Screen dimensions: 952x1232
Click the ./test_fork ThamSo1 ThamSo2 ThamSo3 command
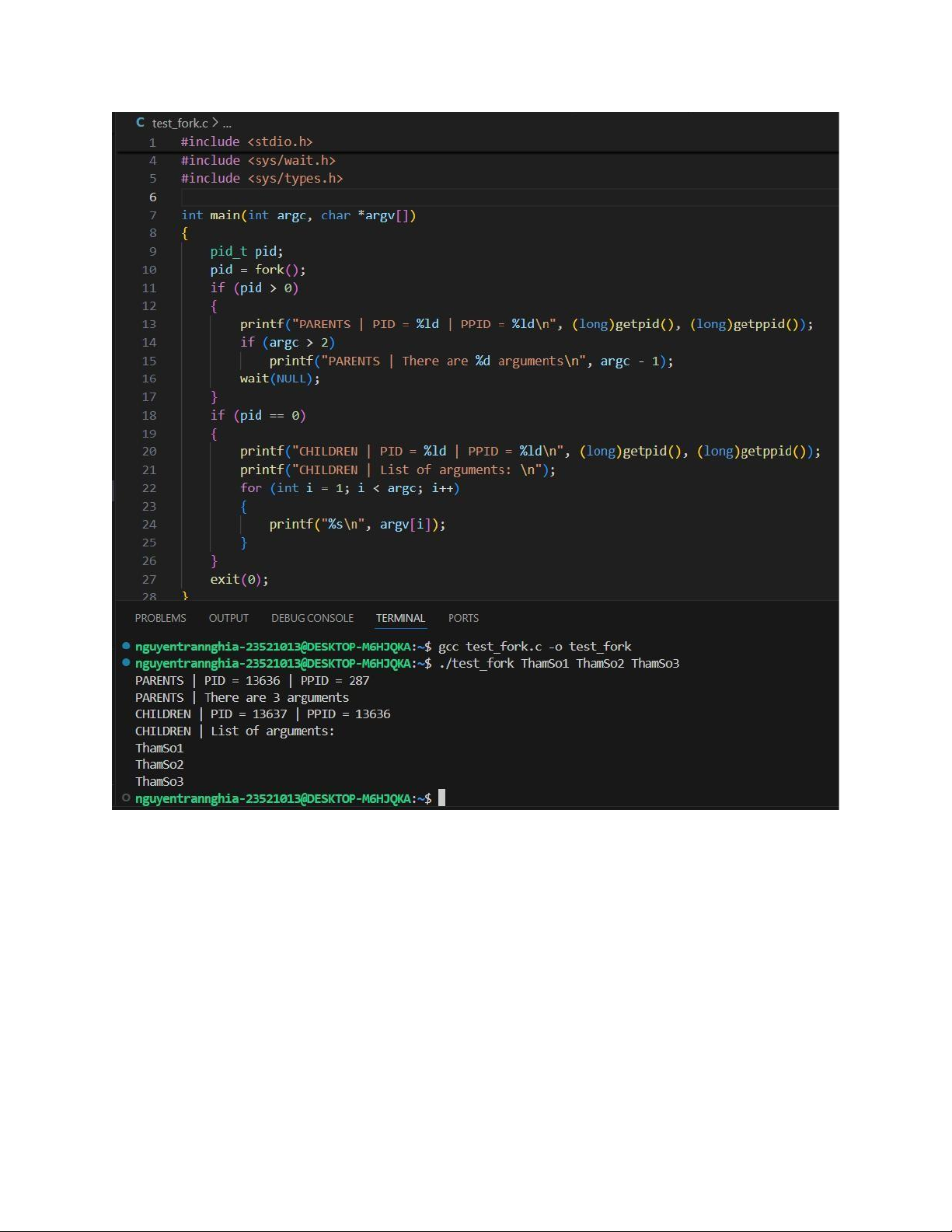coord(559,664)
